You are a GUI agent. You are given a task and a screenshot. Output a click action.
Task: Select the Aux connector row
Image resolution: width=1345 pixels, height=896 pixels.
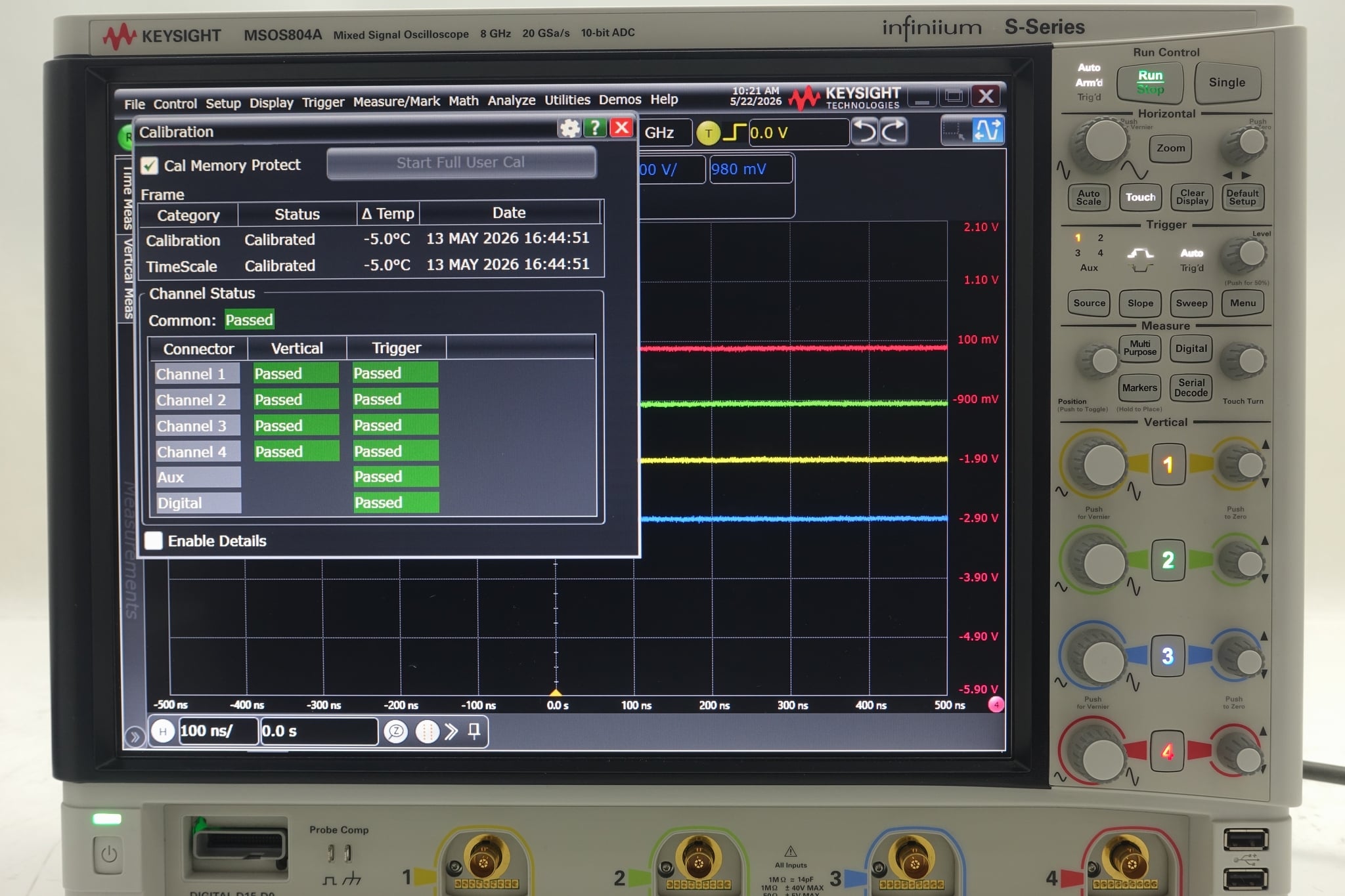(x=197, y=477)
